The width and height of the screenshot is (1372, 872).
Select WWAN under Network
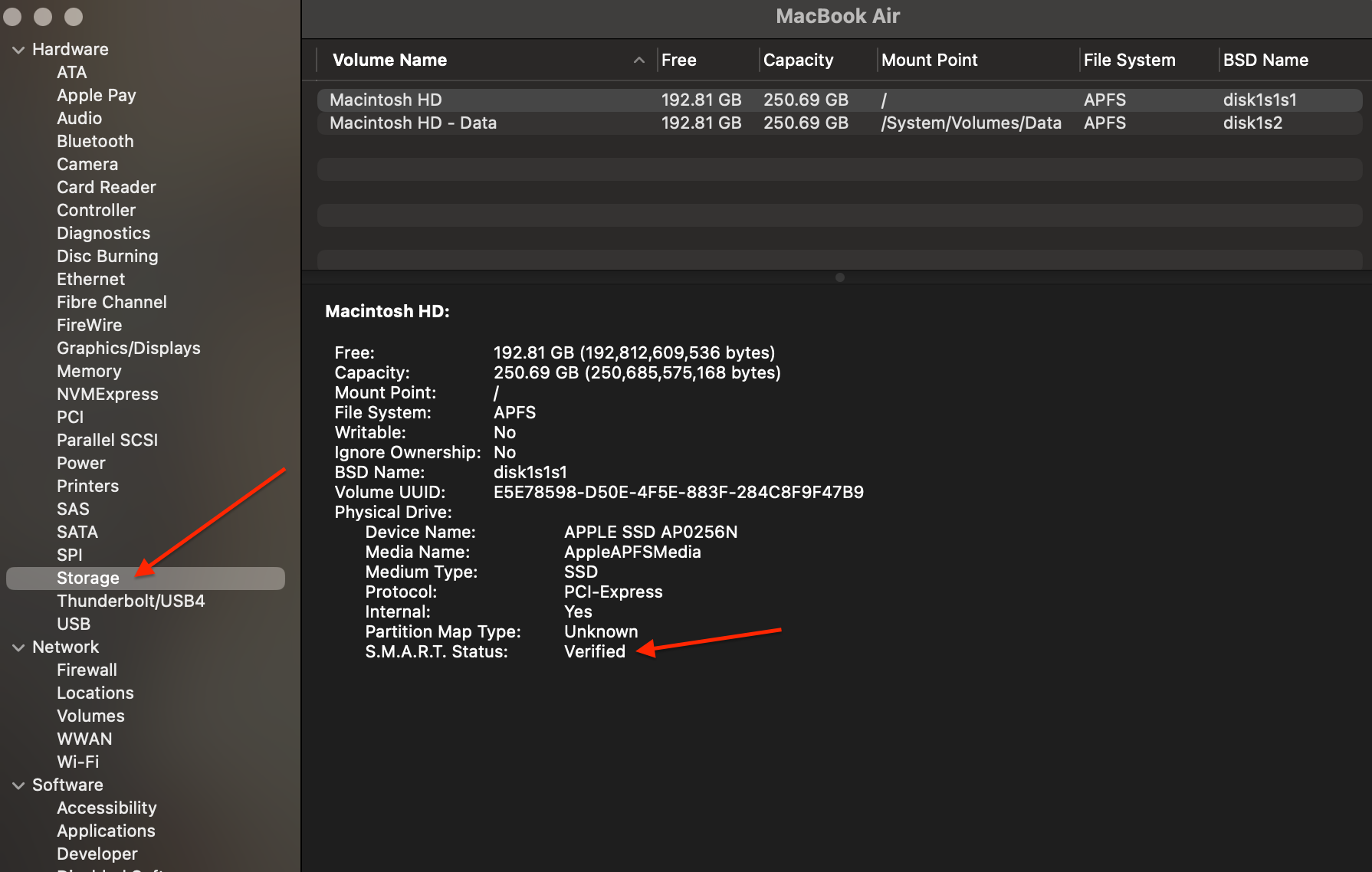tap(84, 739)
